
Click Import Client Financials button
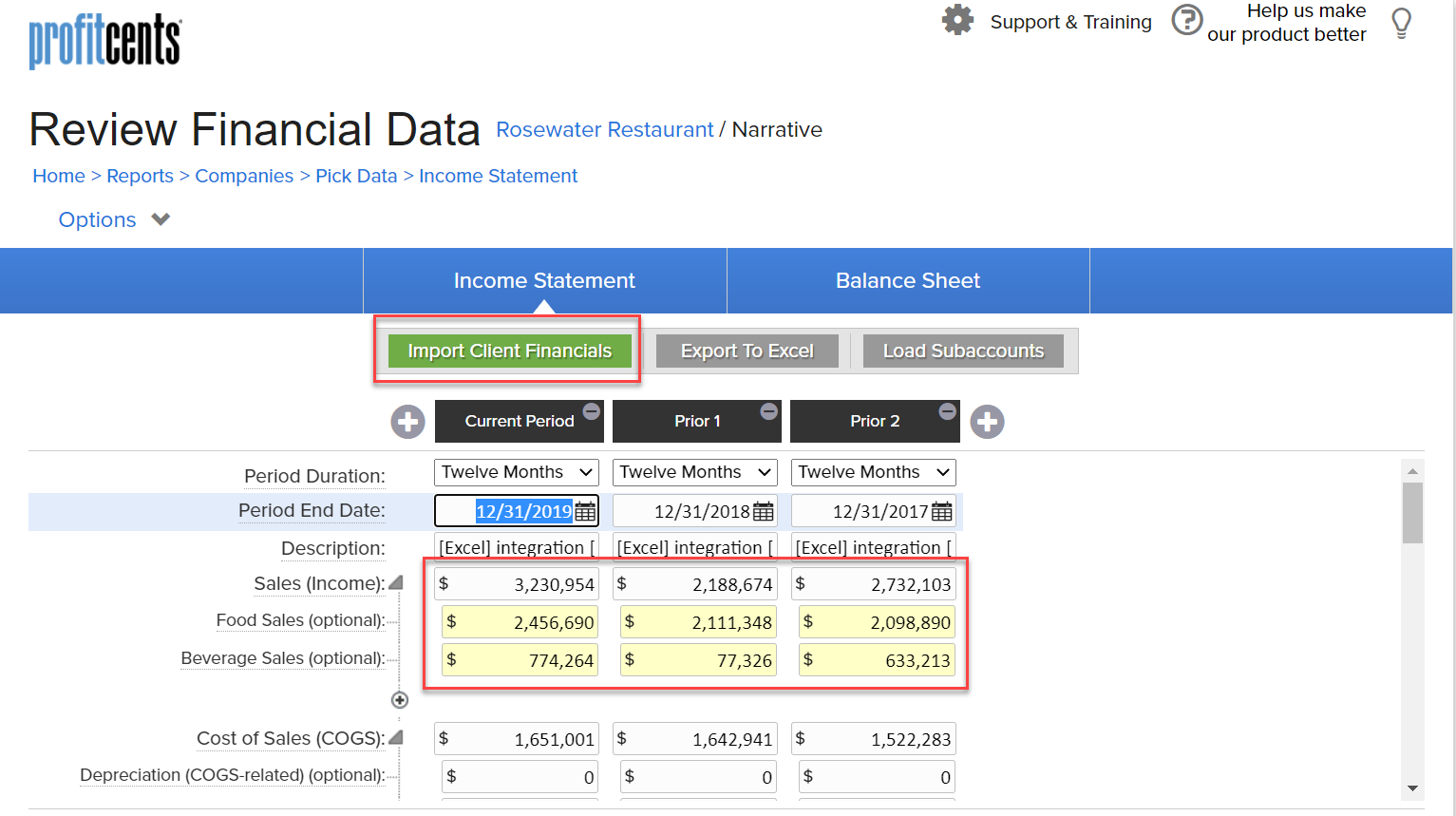tap(510, 351)
